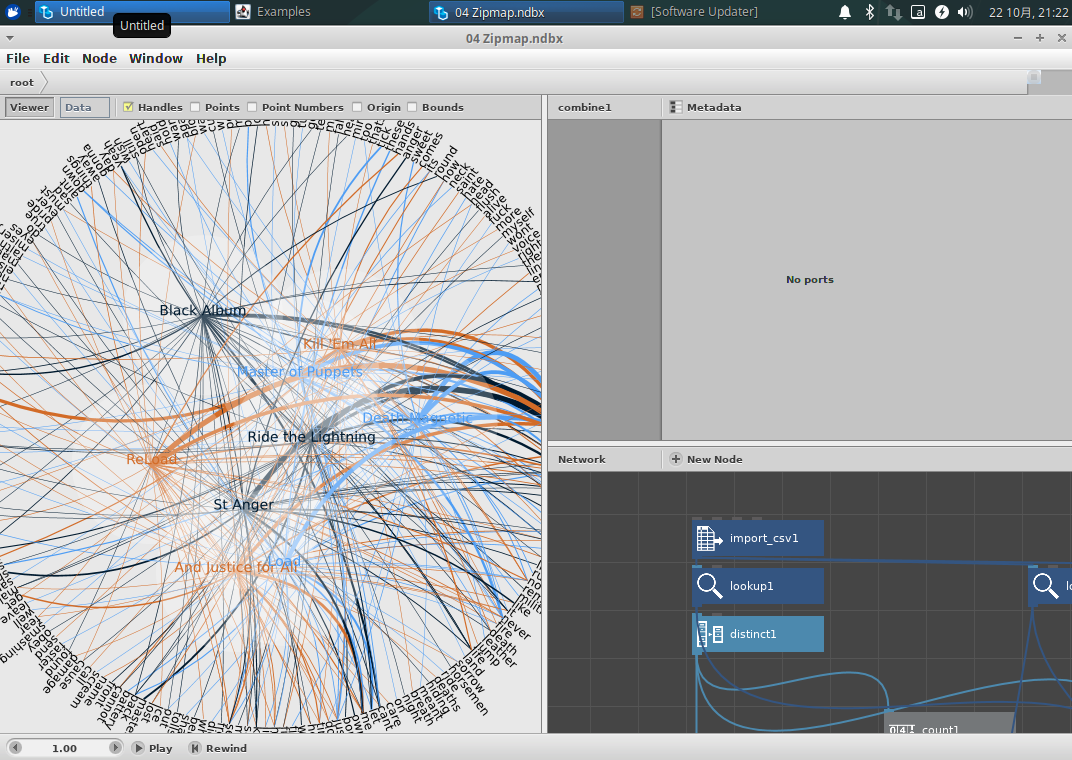The image size is (1072, 760).
Task: Select the distinct1 node icon
Action: click(x=709, y=634)
